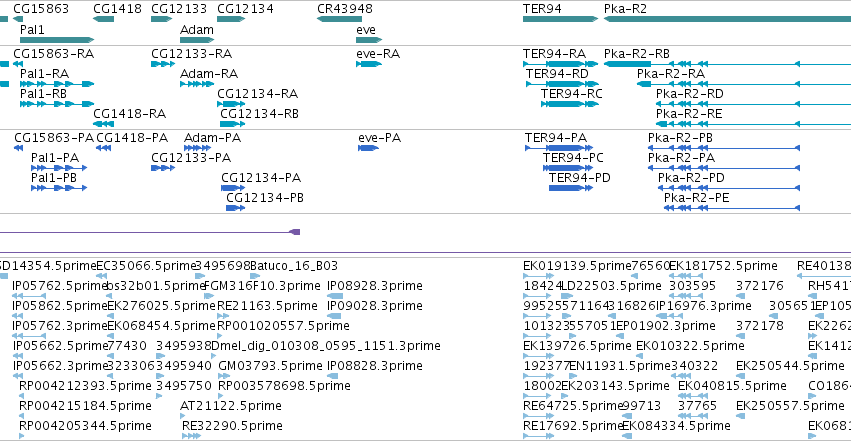Click the CG12134 gene label
The height and width of the screenshot is (441, 851).
coord(245,9)
